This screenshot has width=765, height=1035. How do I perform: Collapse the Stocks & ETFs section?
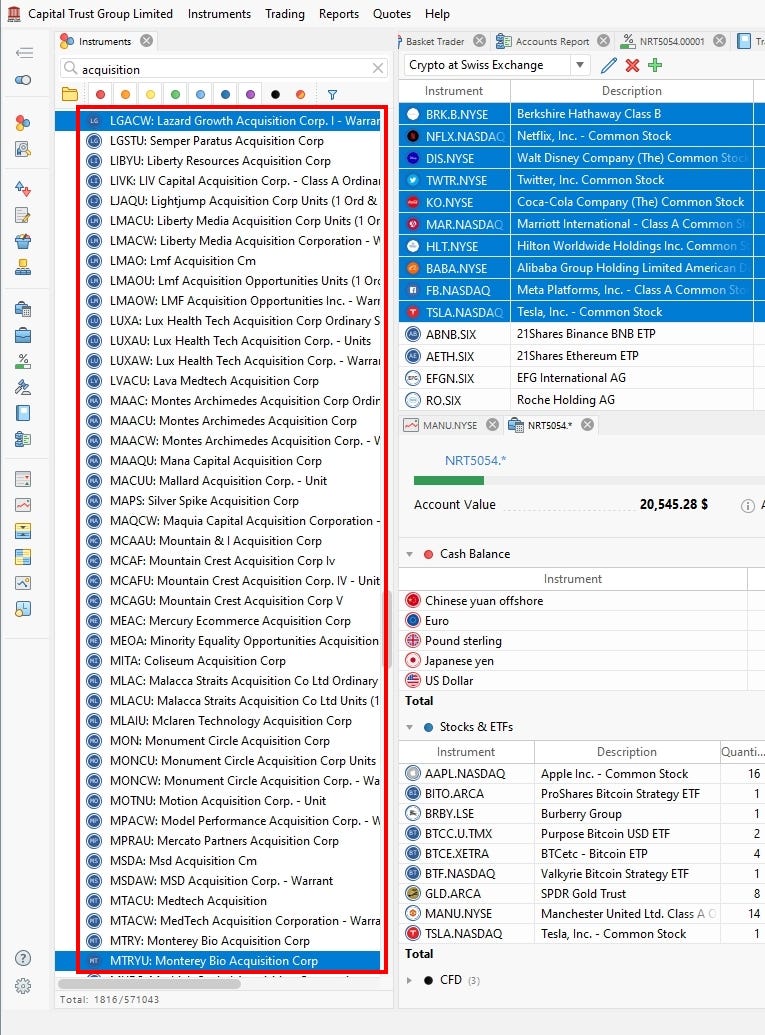click(409, 727)
